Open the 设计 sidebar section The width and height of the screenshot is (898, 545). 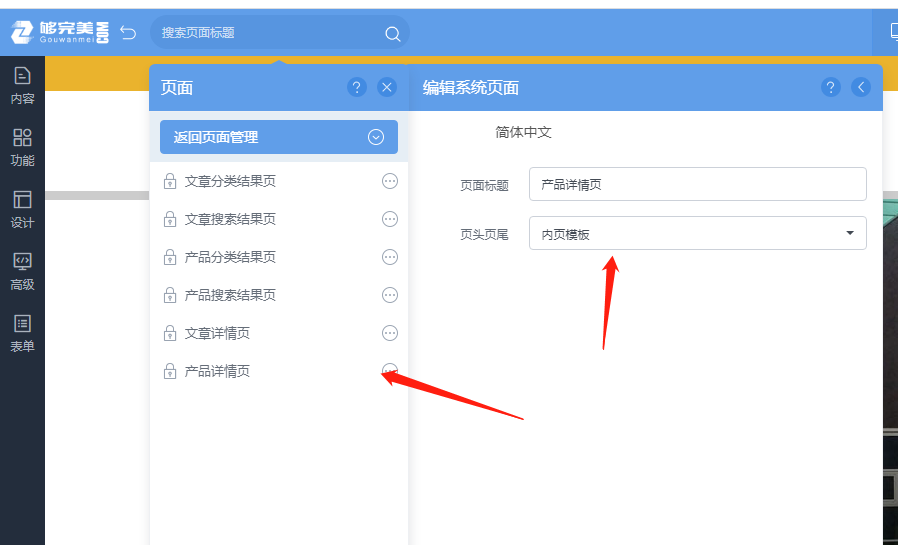(22, 209)
